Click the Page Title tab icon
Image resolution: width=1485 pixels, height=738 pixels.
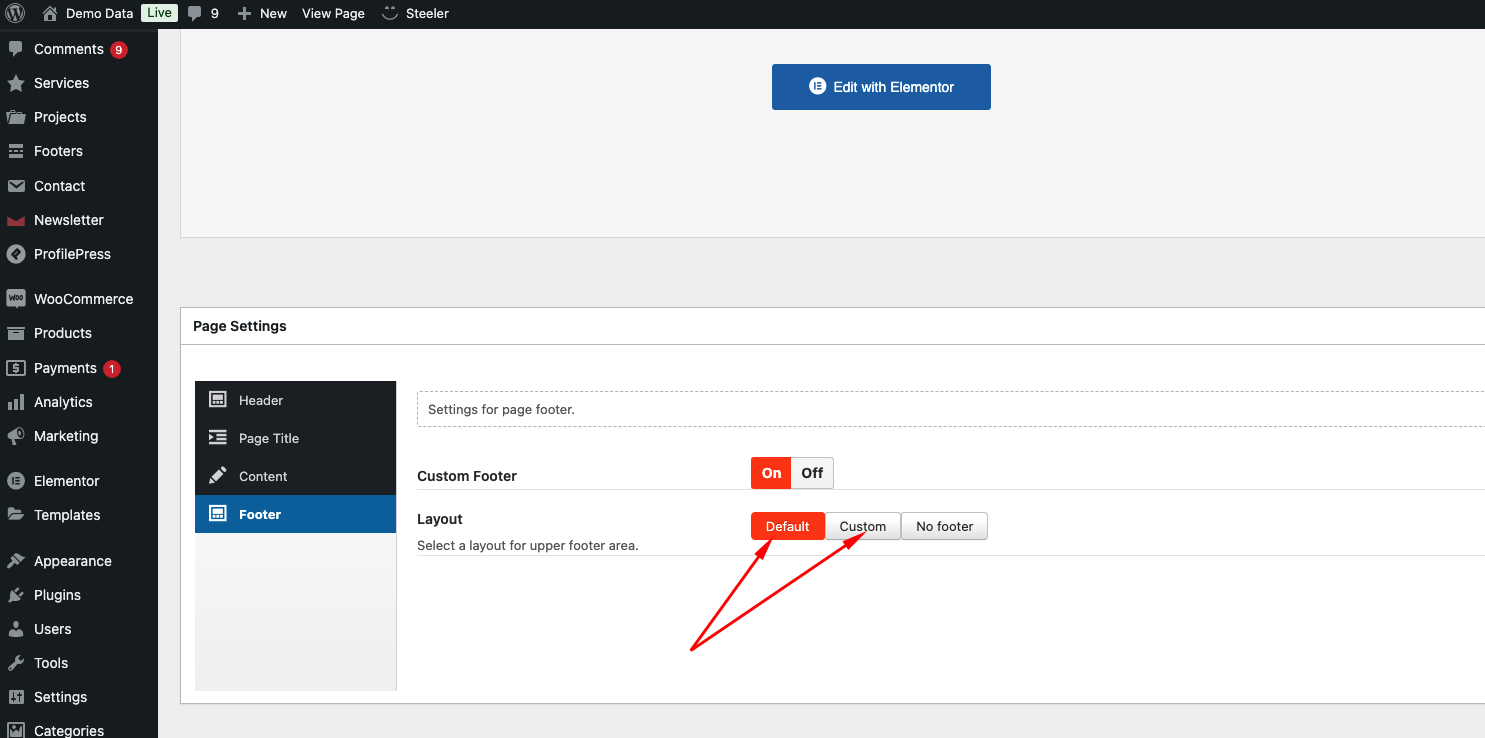217,438
